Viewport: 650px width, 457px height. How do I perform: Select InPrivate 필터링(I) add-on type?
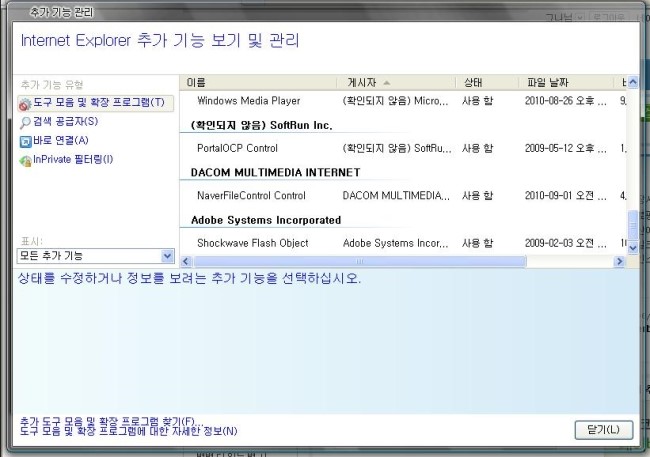[x=72, y=160]
